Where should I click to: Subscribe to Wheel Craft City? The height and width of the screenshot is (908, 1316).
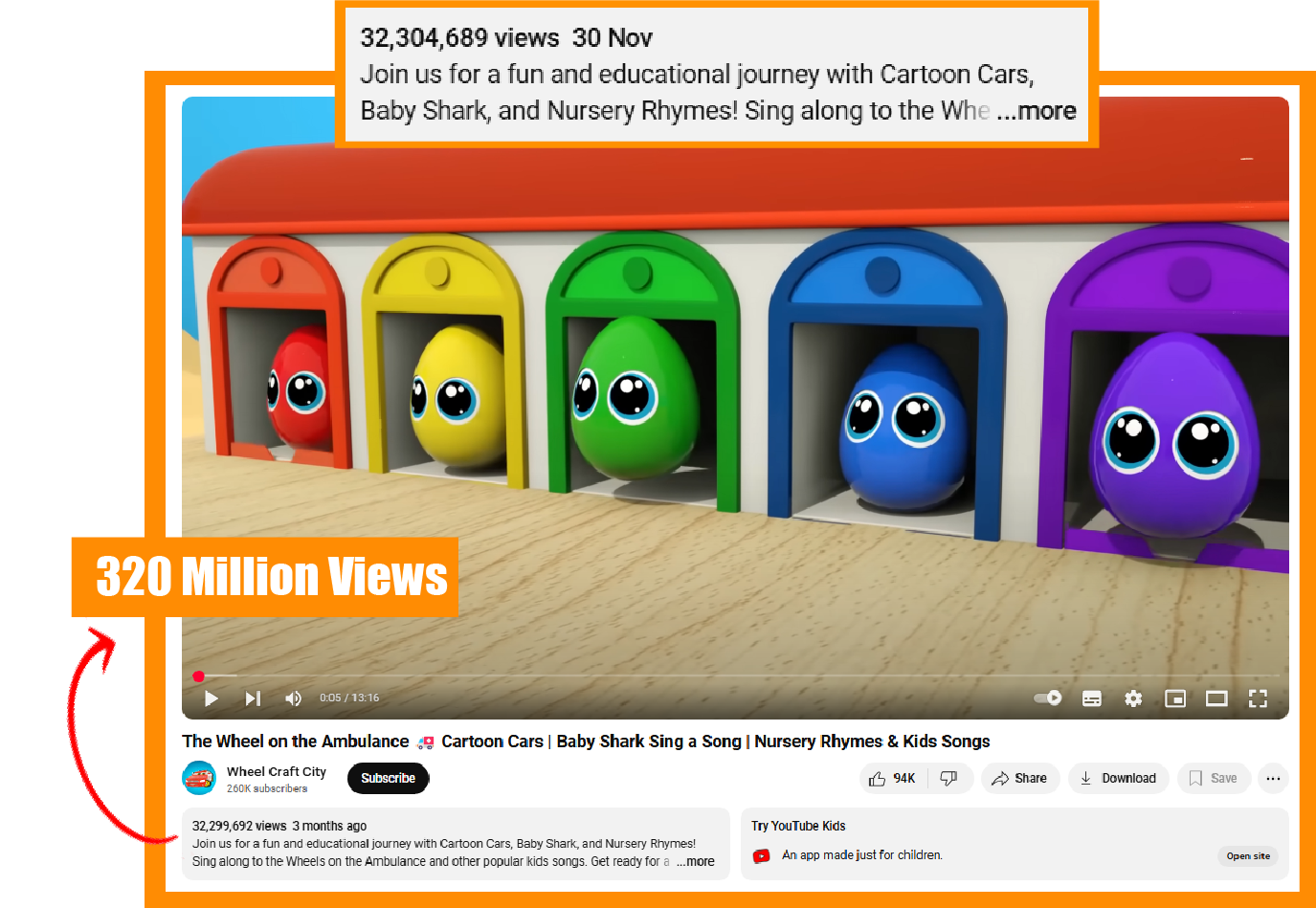(388, 779)
